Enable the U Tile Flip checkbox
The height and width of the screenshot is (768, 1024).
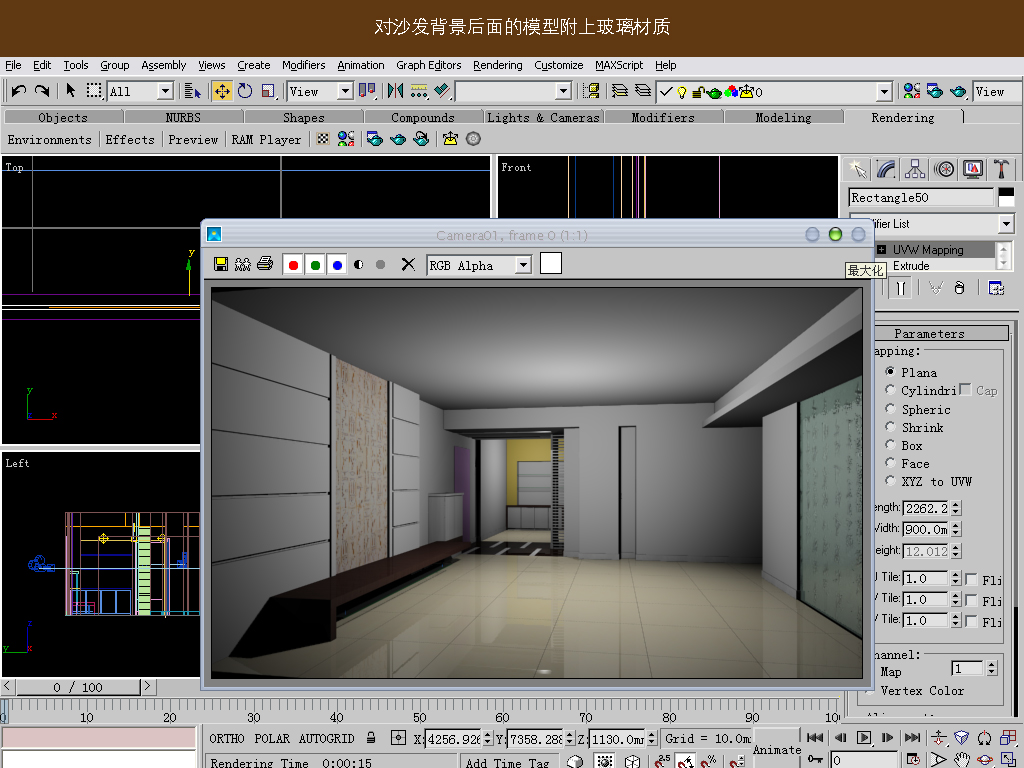coord(971,579)
